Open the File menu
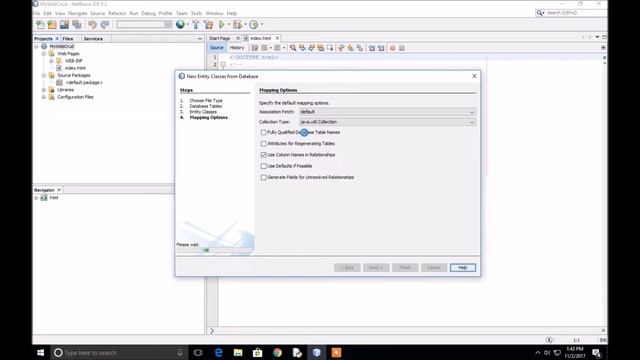This screenshot has width=640, height=360. click(x=36, y=13)
